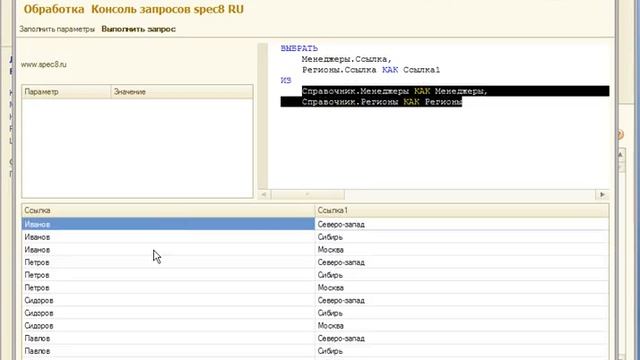Click the 'Регионы.Ссылка КАК Ссылка1' line
The height and width of the screenshot is (360, 640).
tap(371, 70)
